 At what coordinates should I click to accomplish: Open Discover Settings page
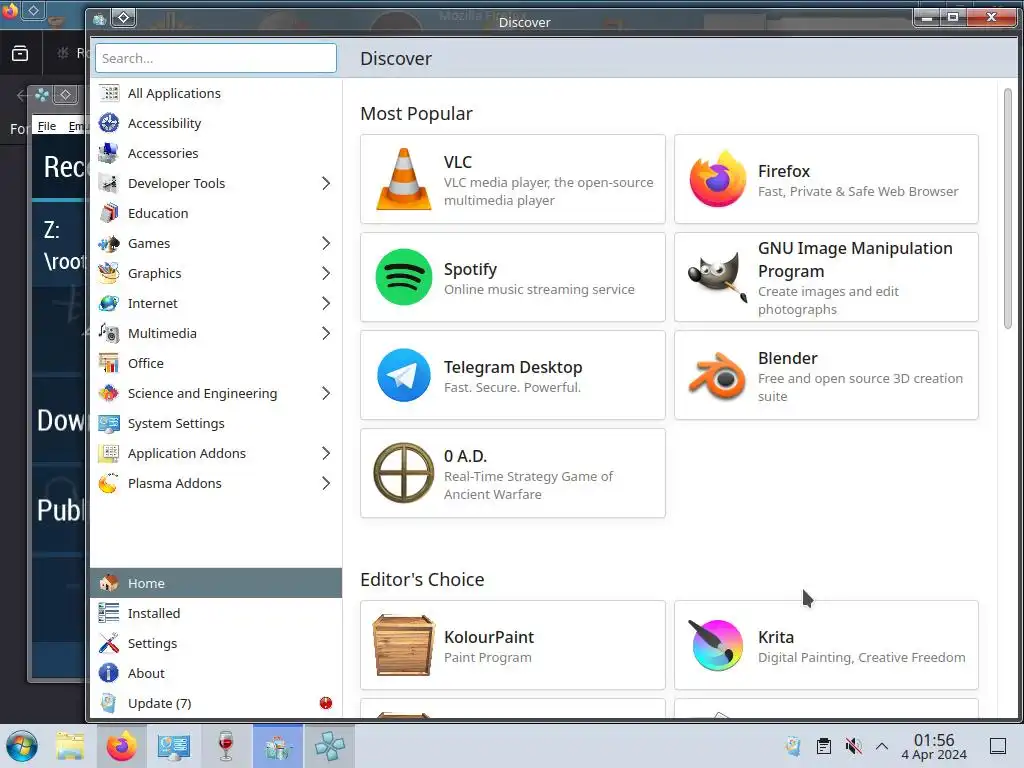216,643
